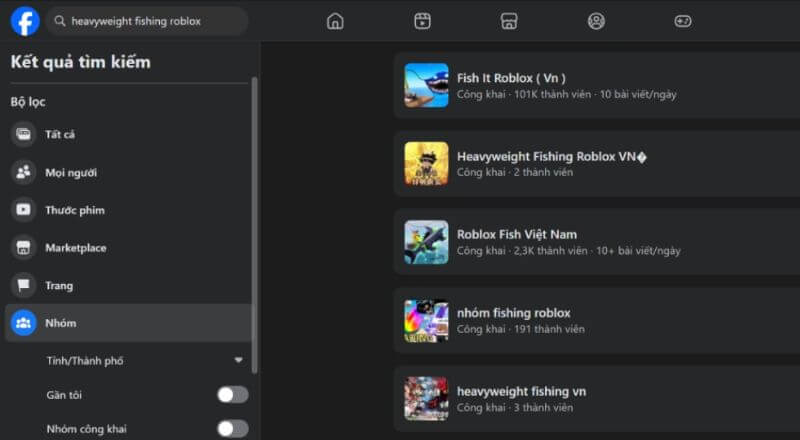This screenshot has height=440, width=800.
Task: Enable the Nhóm công khai toggle
Action: [x=232, y=429]
